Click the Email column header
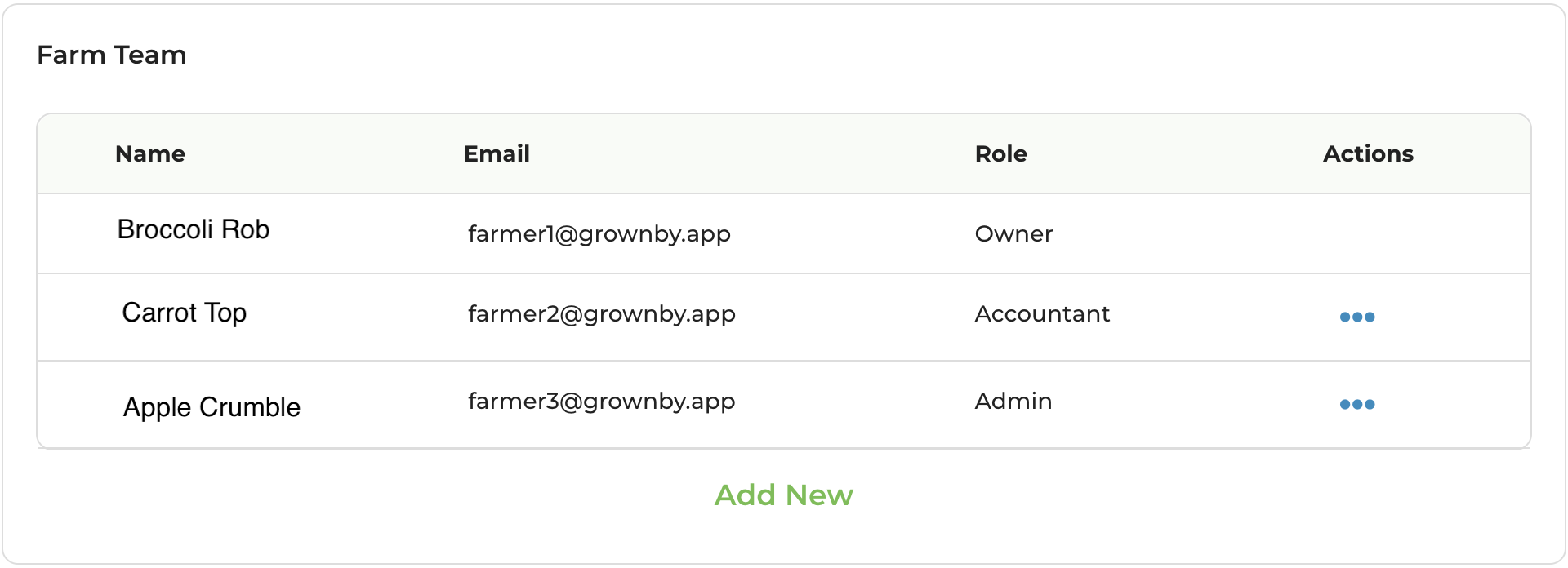The width and height of the screenshot is (1568, 568). (497, 153)
